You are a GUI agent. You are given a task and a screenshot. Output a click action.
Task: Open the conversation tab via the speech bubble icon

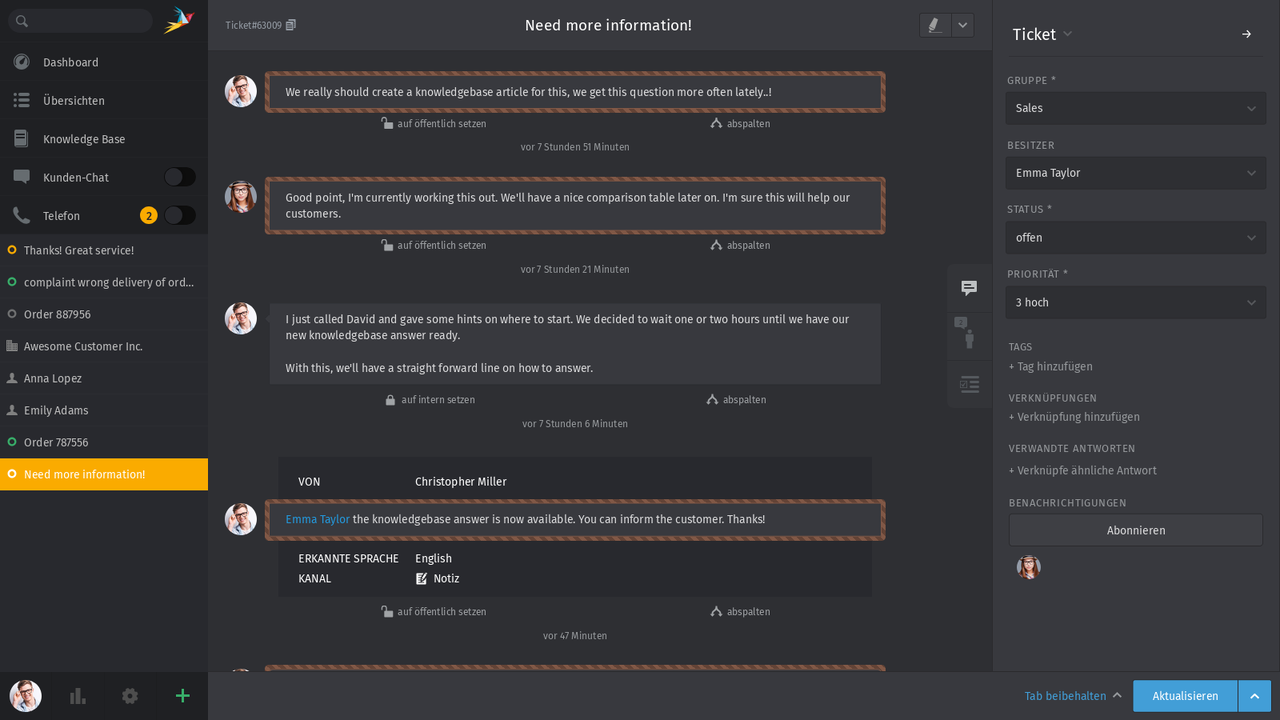click(968, 288)
